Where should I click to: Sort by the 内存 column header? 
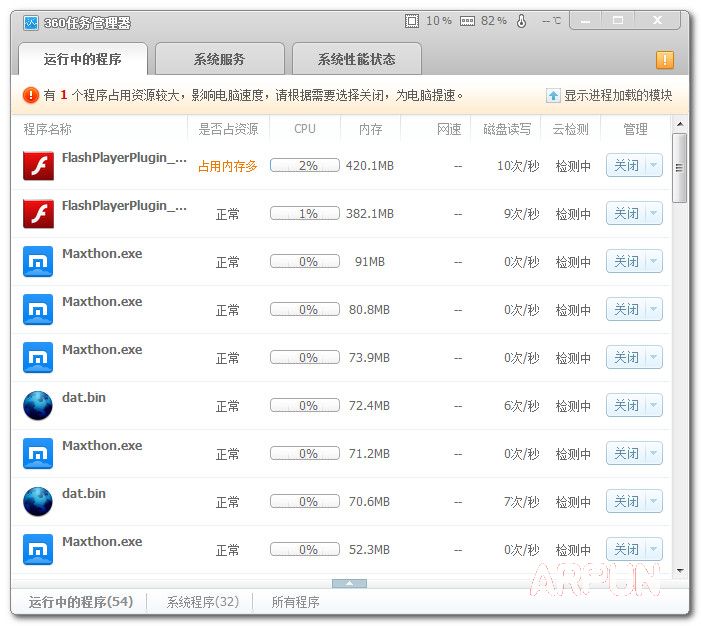click(369, 129)
